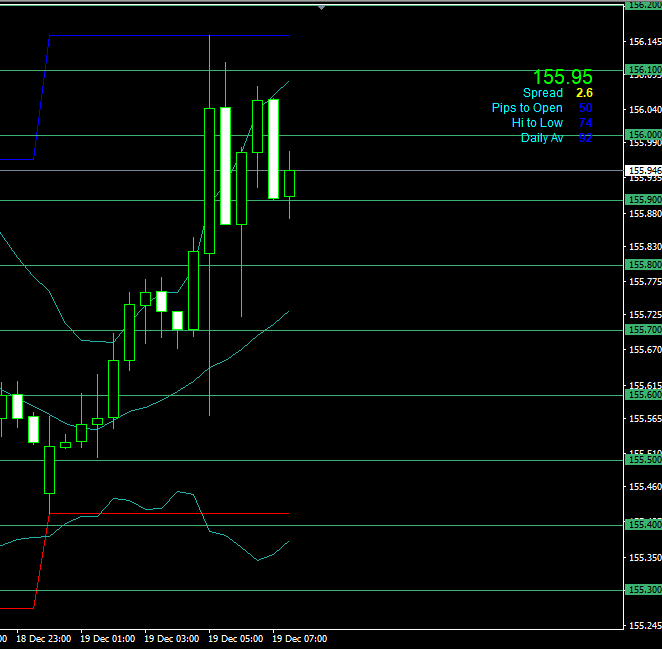Select the 19 Dec 07:00 time label

300,638
